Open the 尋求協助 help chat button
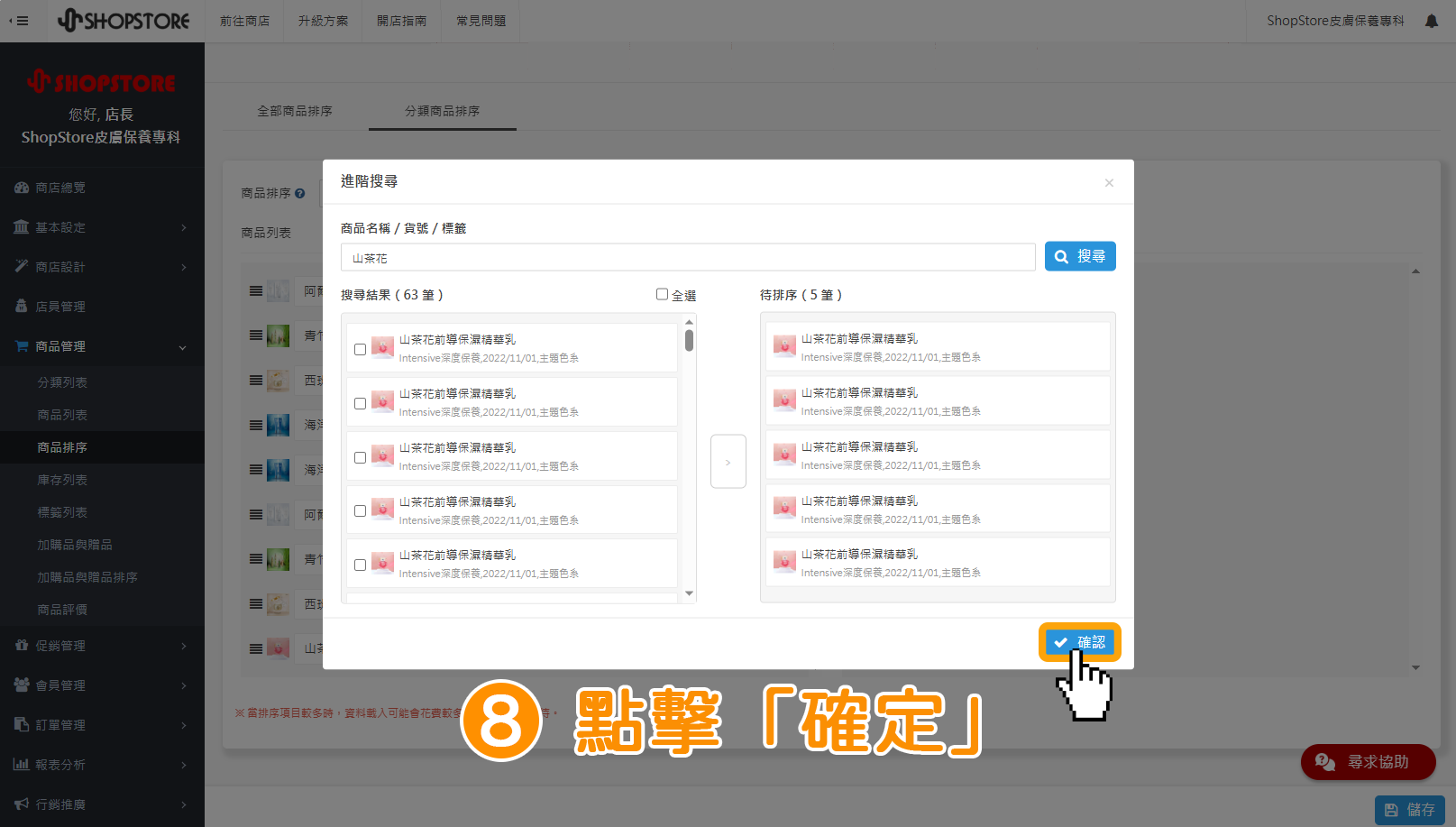Image resolution: width=1456 pixels, height=827 pixels. click(x=1369, y=762)
